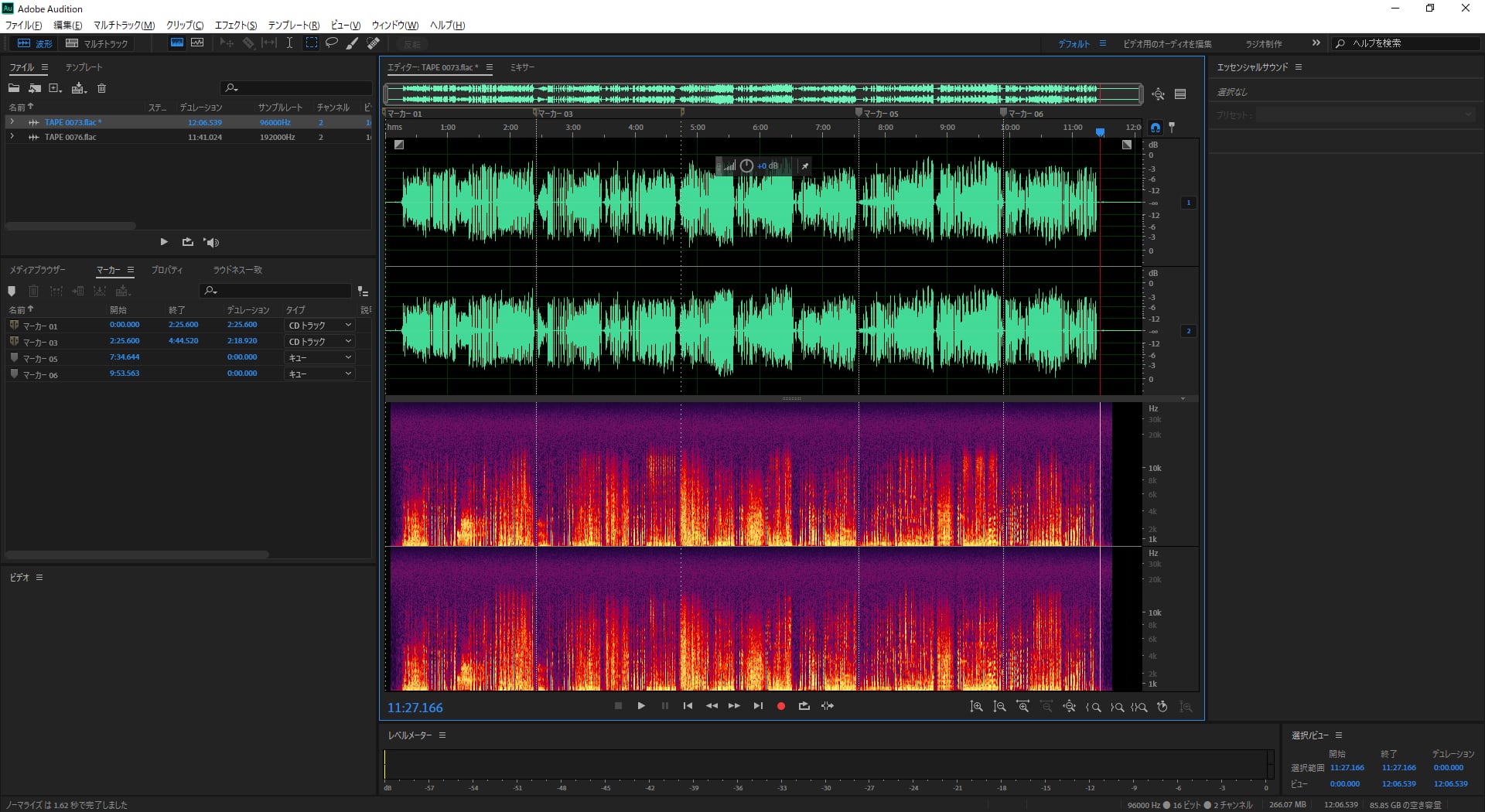The height and width of the screenshot is (812, 1485).
Task: Select the Time Selection tool
Action: coord(289,43)
